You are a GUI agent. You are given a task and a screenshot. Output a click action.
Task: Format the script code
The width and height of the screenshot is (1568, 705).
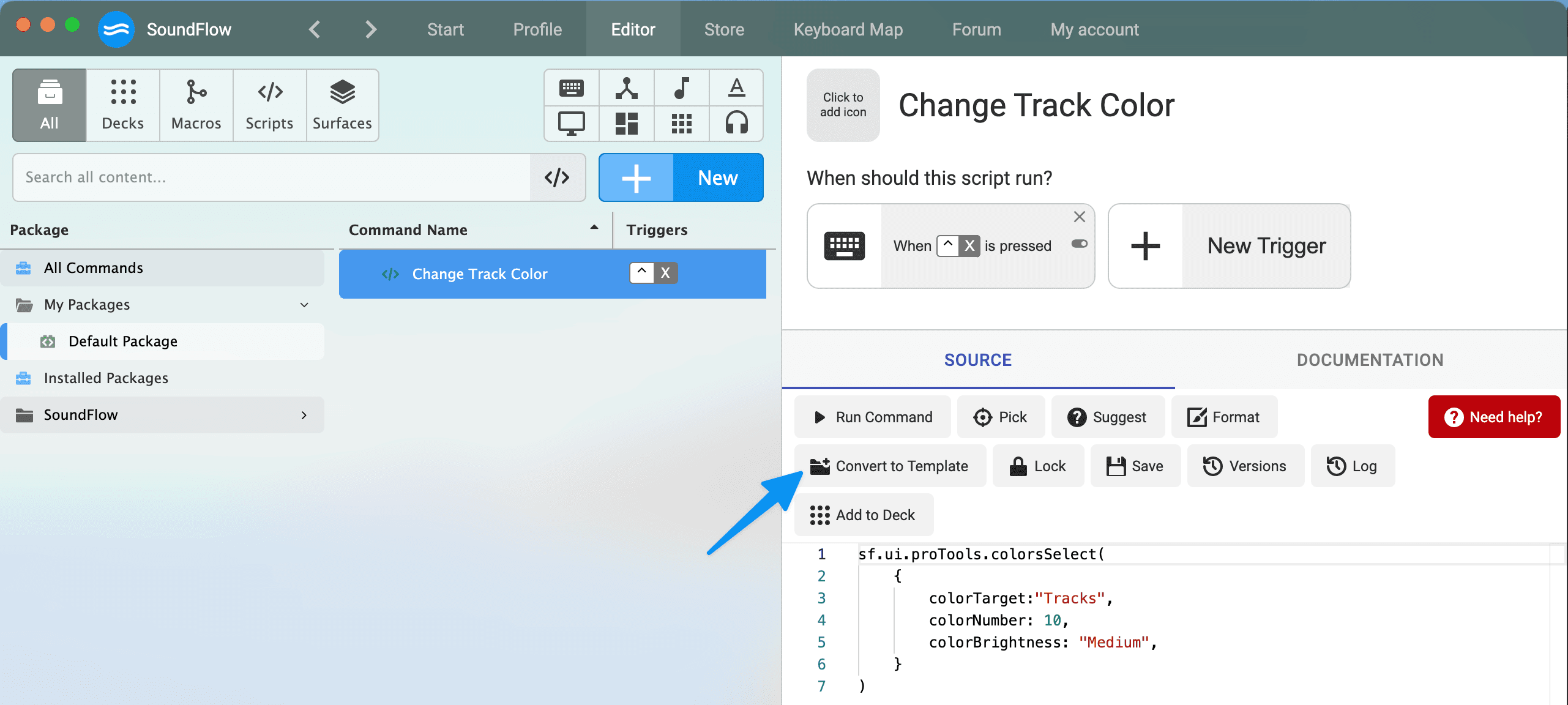tap(1224, 417)
